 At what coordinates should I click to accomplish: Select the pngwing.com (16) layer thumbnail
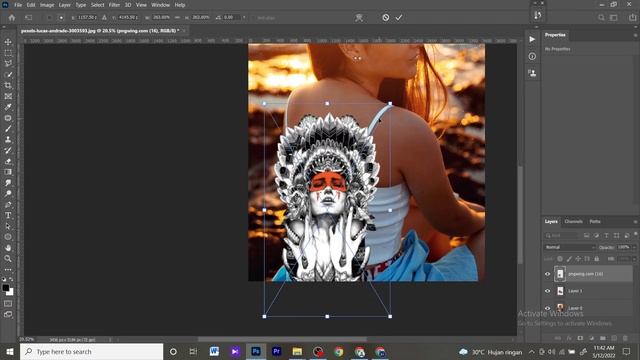tap(560, 274)
